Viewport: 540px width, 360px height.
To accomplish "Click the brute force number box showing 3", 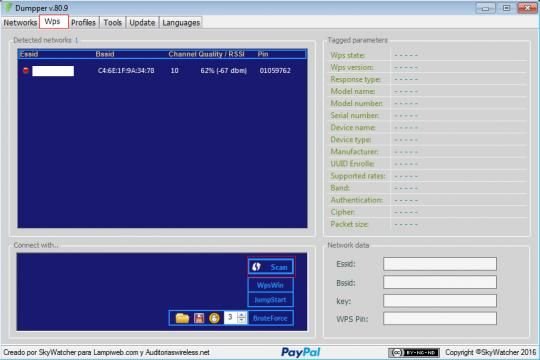I will [230, 318].
